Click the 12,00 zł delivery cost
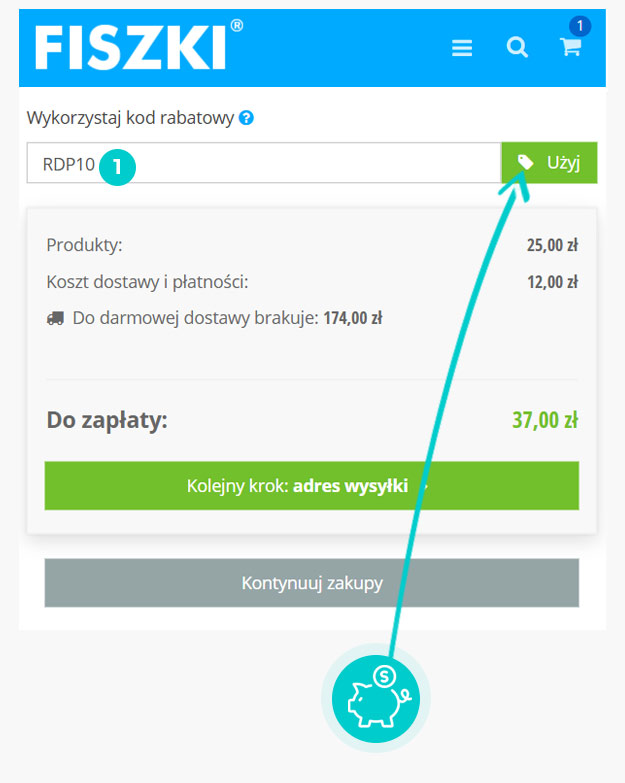The height and width of the screenshot is (783, 625). (x=553, y=282)
